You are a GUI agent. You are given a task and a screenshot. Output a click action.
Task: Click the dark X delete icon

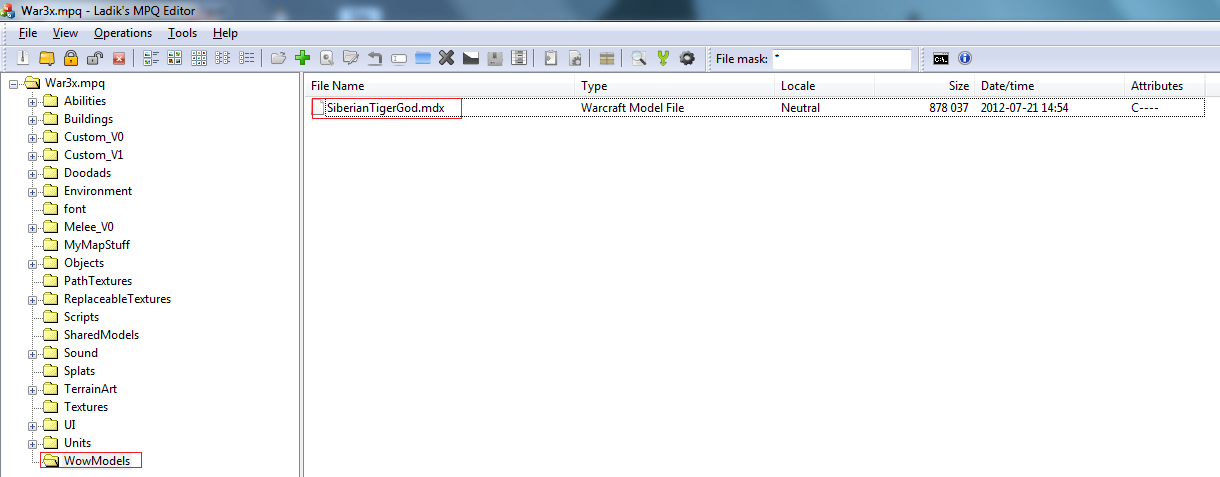click(446, 59)
